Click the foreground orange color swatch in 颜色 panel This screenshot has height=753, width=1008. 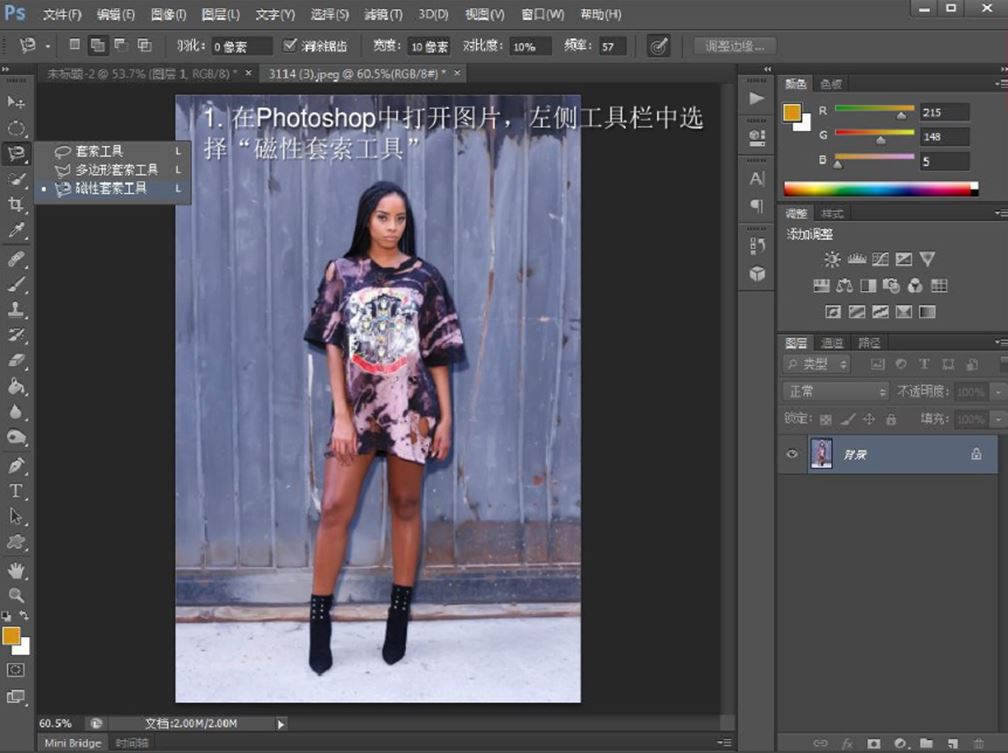792,112
